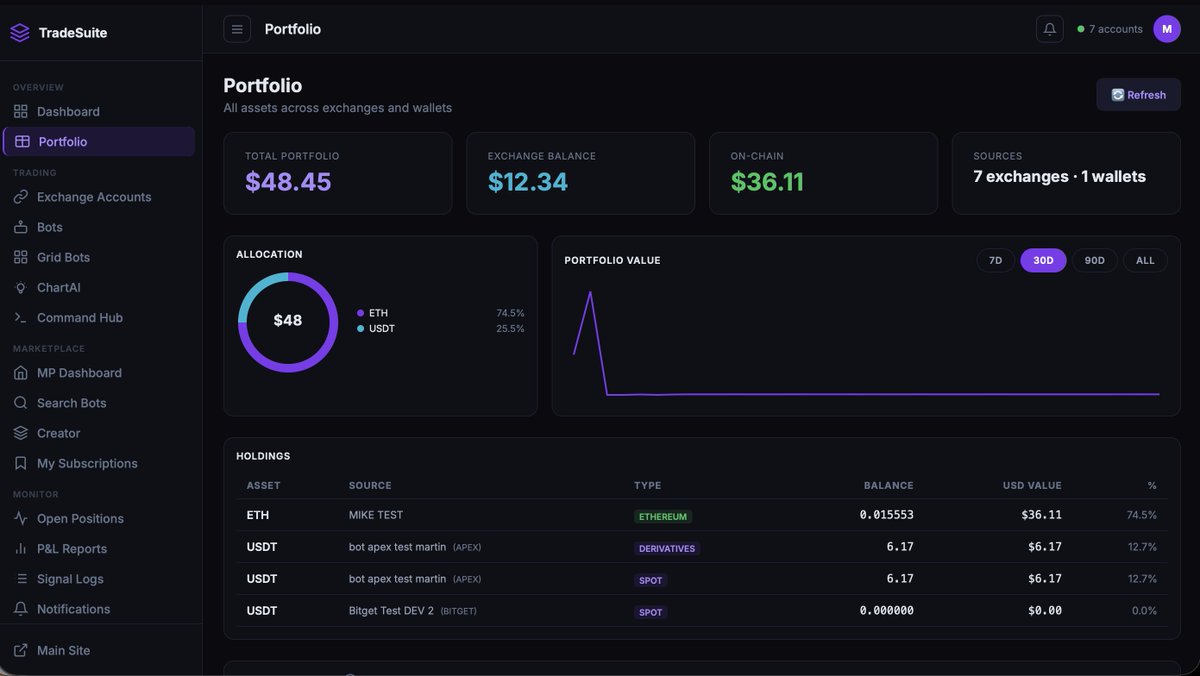Select the 7D time range
This screenshot has width=1200, height=676.
point(995,260)
